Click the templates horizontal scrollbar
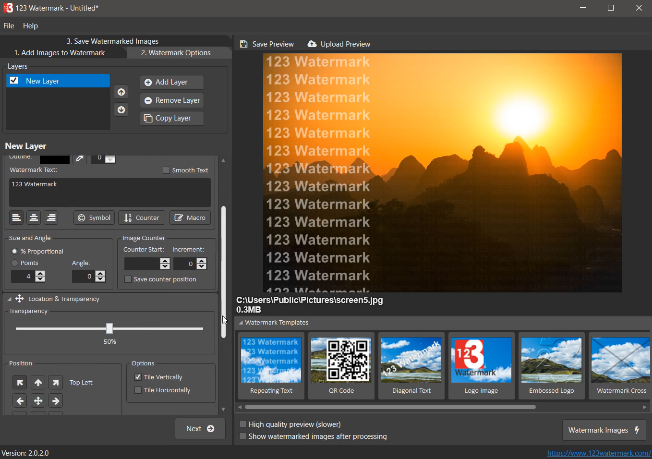 pyautogui.click(x=390, y=407)
